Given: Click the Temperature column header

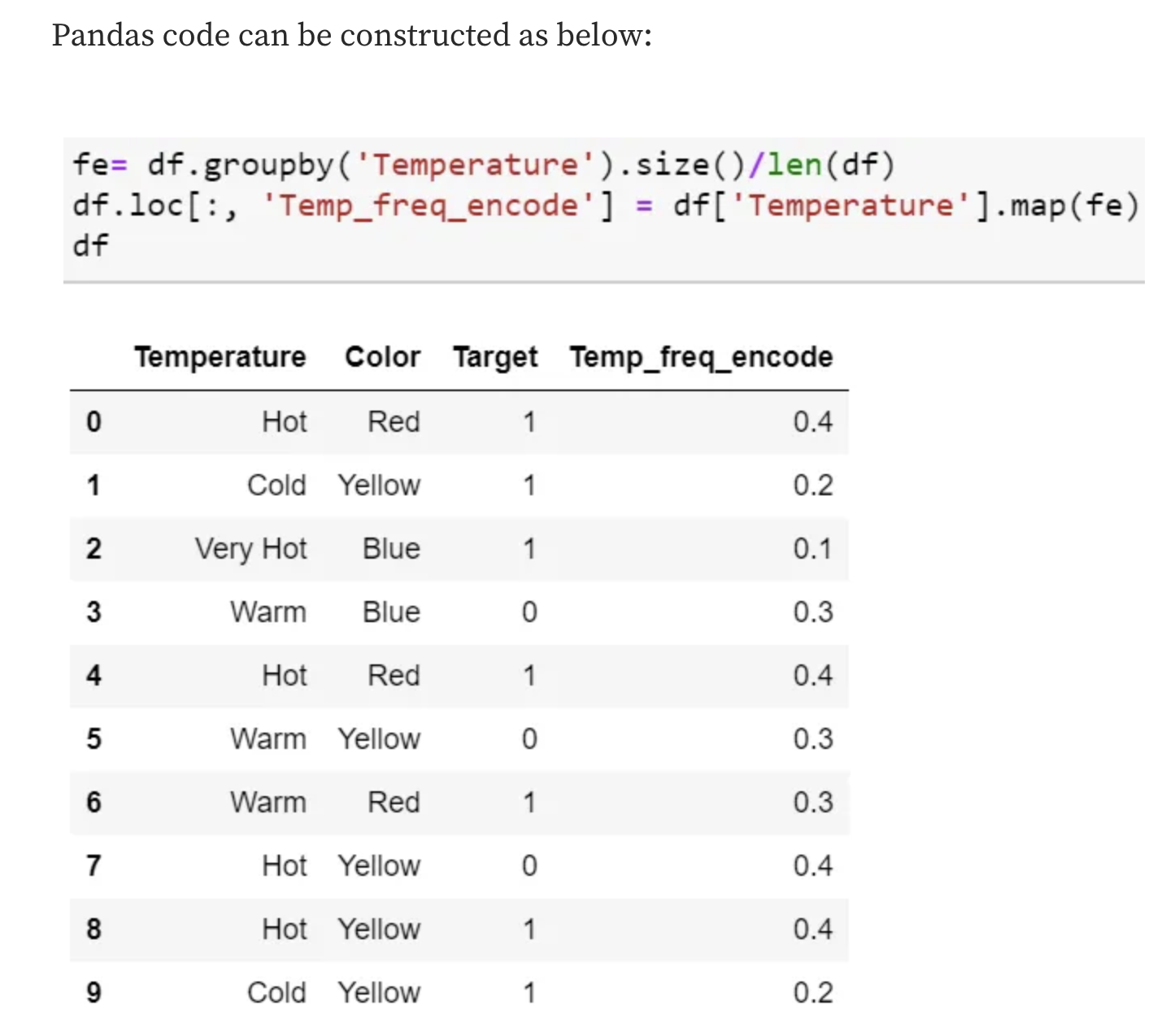Looking at the screenshot, I should (x=220, y=357).
